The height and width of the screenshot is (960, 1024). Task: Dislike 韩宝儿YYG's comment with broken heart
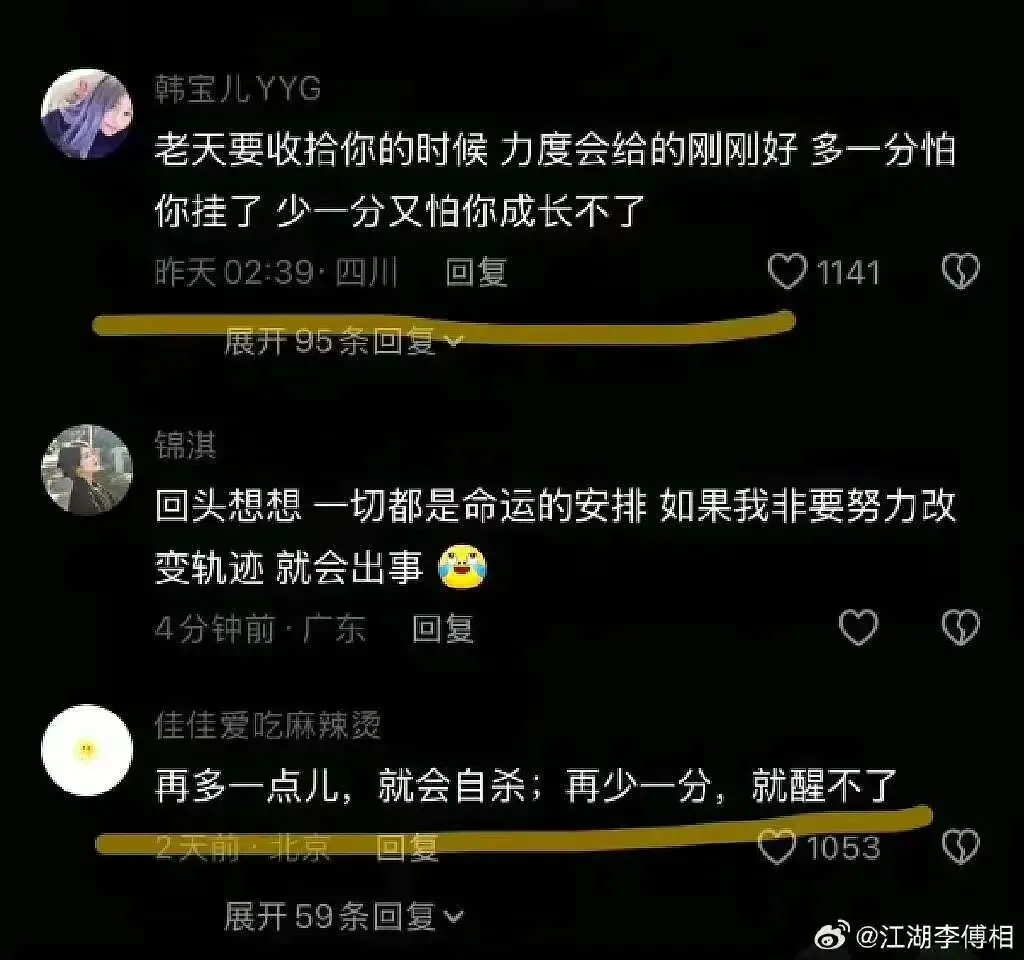[961, 272]
